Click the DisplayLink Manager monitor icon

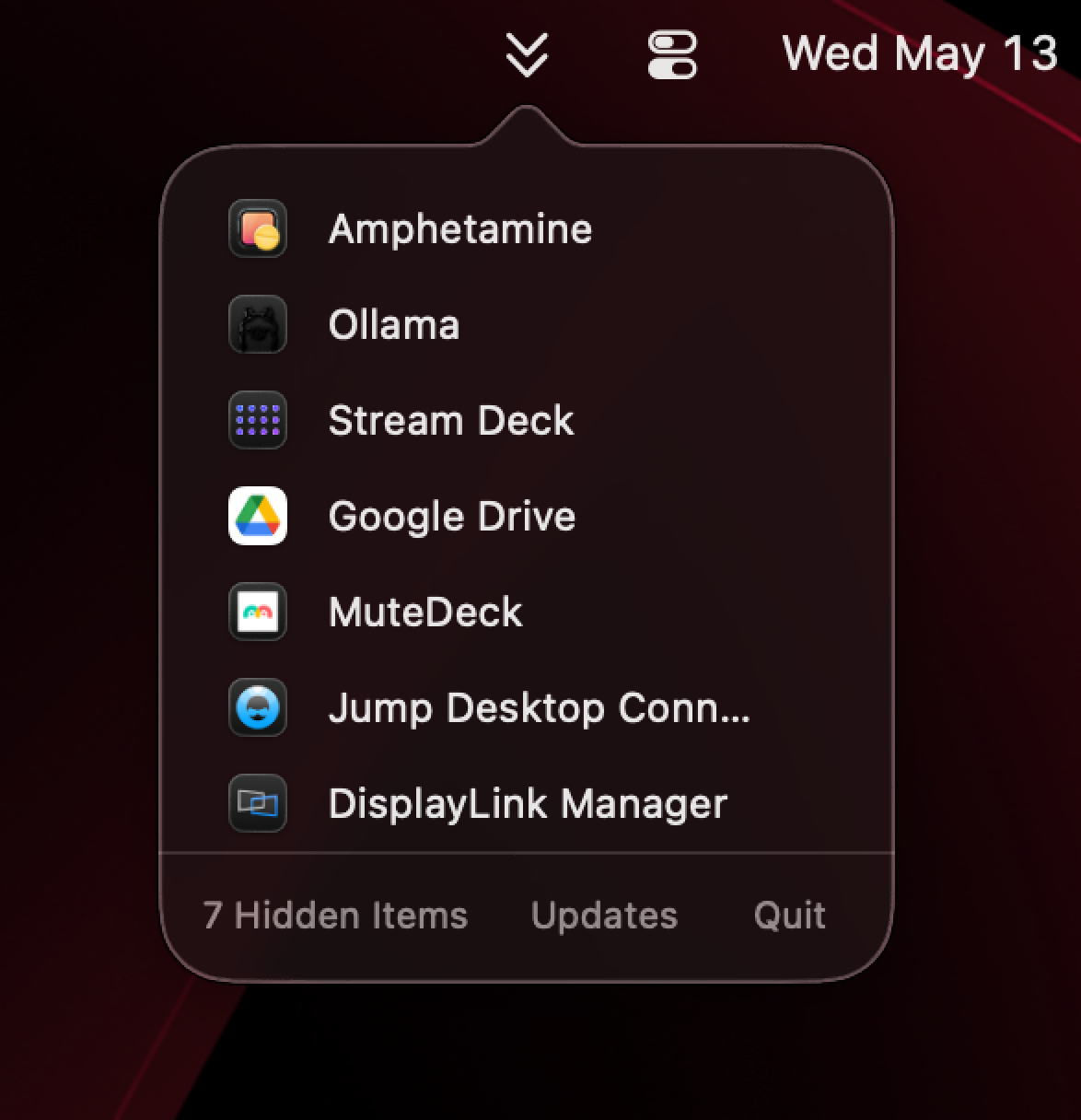258,803
